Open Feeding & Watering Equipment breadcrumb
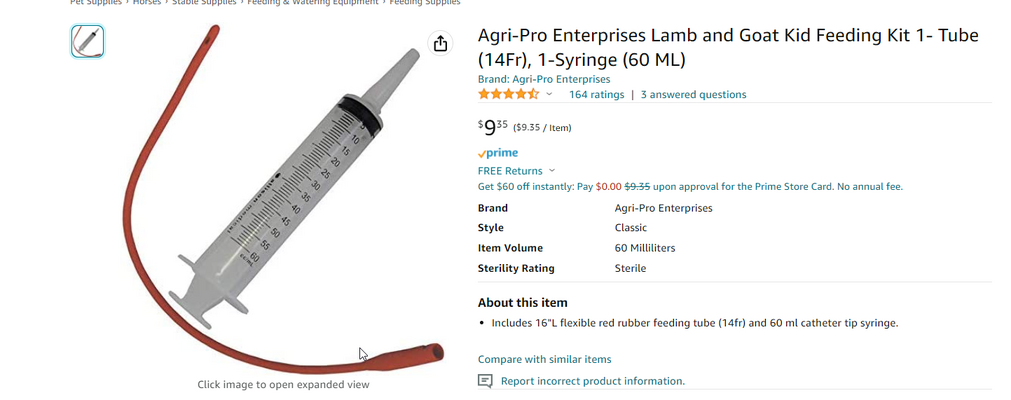The image size is (1011, 400). tap(313, 3)
